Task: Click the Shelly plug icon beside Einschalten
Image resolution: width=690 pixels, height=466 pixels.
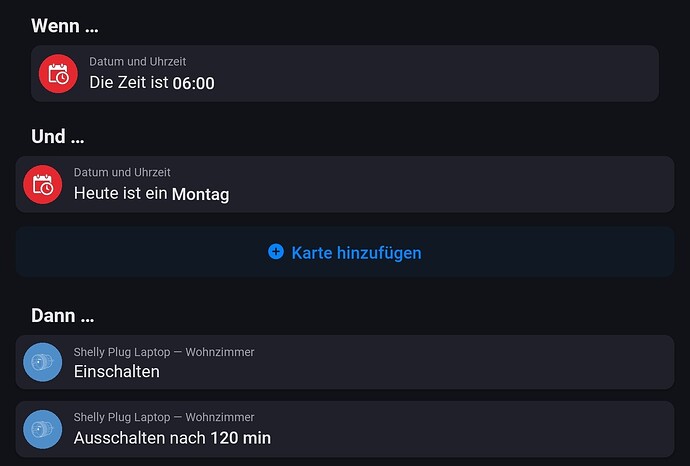Action: tap(43, 362)
